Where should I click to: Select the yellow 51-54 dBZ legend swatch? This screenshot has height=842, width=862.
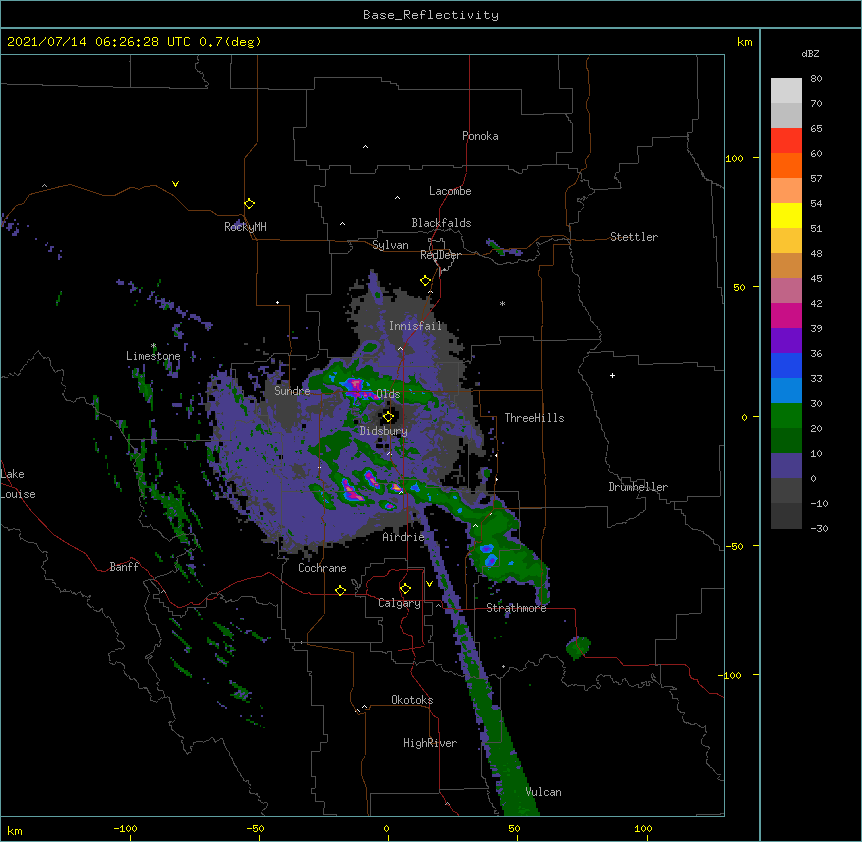[786, 215]
